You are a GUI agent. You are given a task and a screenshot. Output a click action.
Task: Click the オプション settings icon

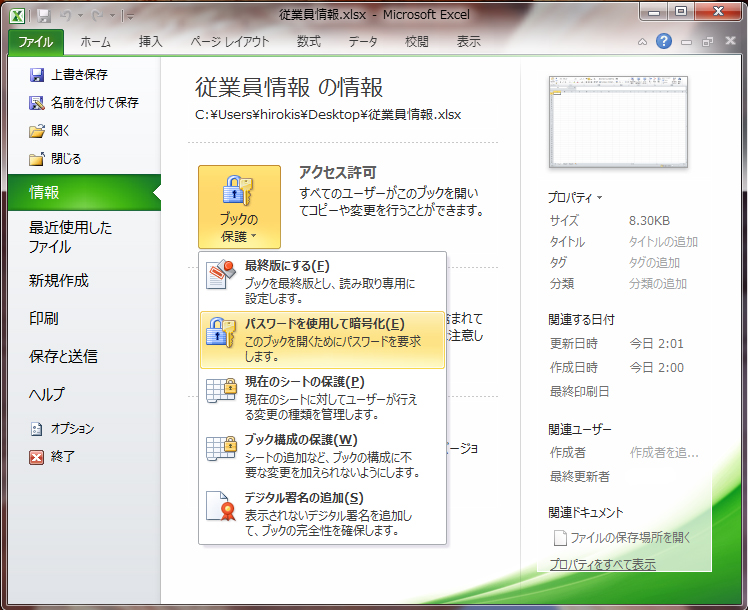(x=37, y=429)
